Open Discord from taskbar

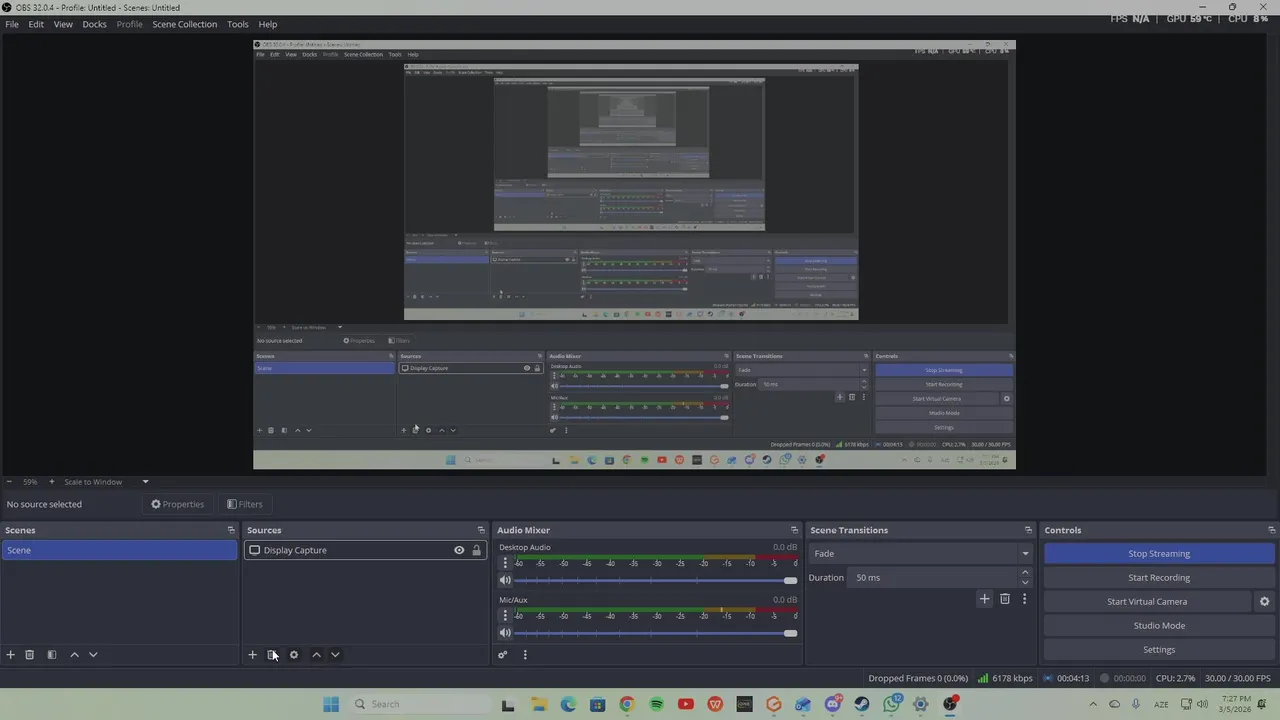point(833,704)
